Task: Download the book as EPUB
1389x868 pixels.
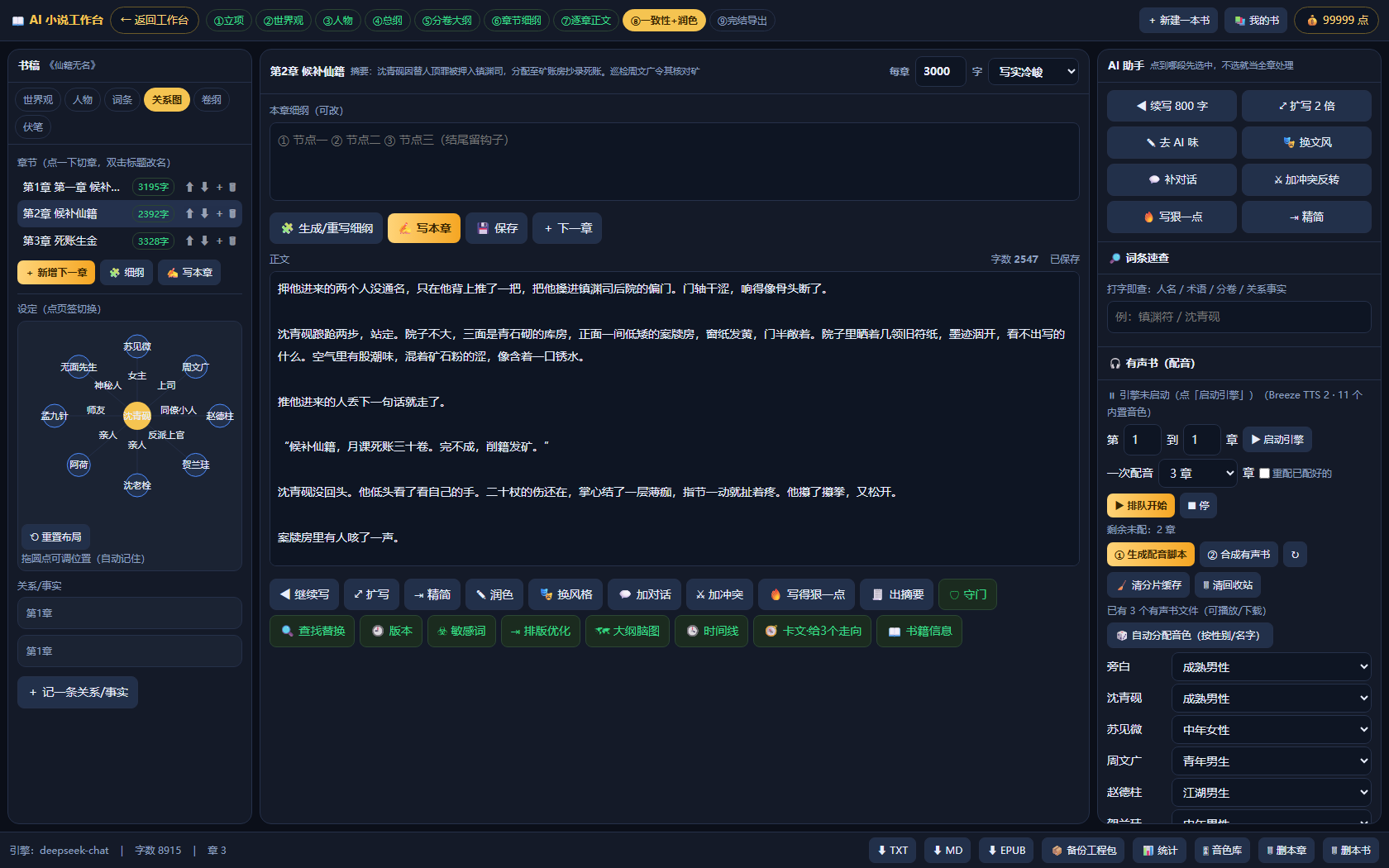Action: pos(1005,850)
